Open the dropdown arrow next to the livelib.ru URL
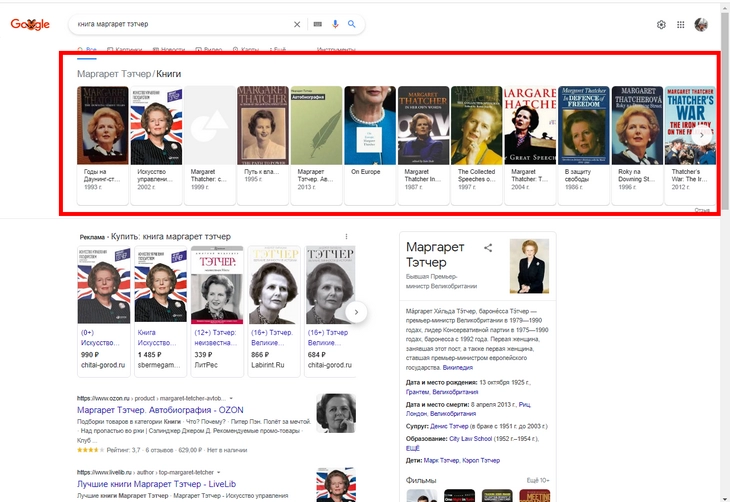Viewport: 730px width, 502px height. 219,472
